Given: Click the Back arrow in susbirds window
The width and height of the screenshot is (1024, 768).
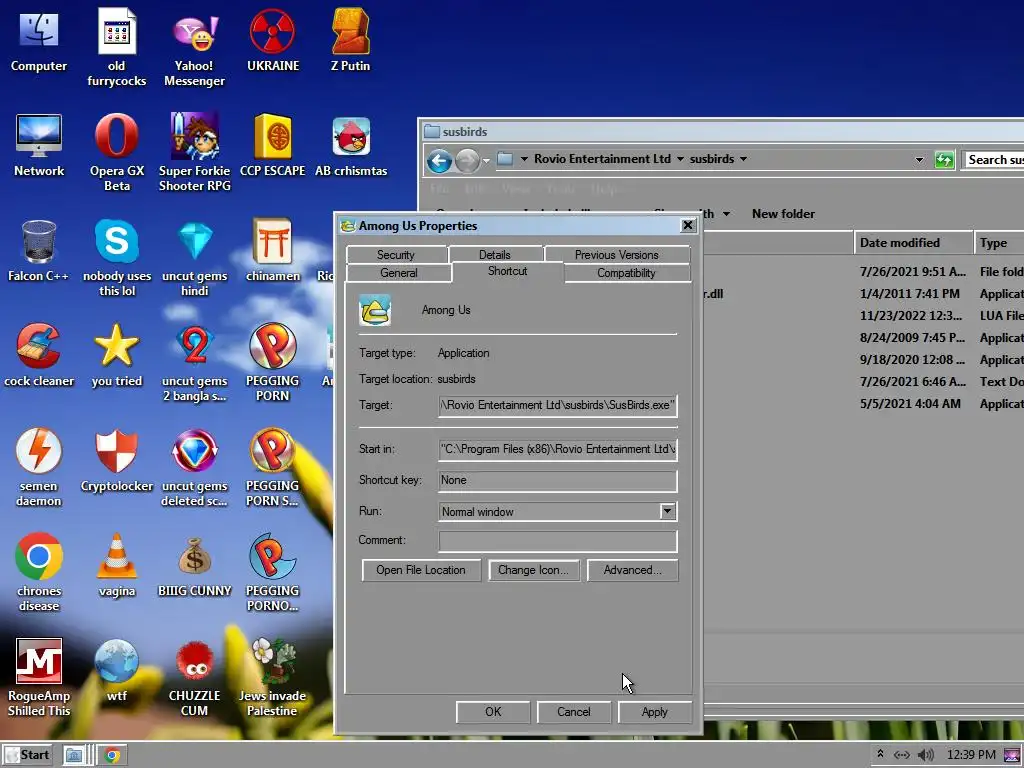Looking at the screenshot, I should tap(440, 160).
